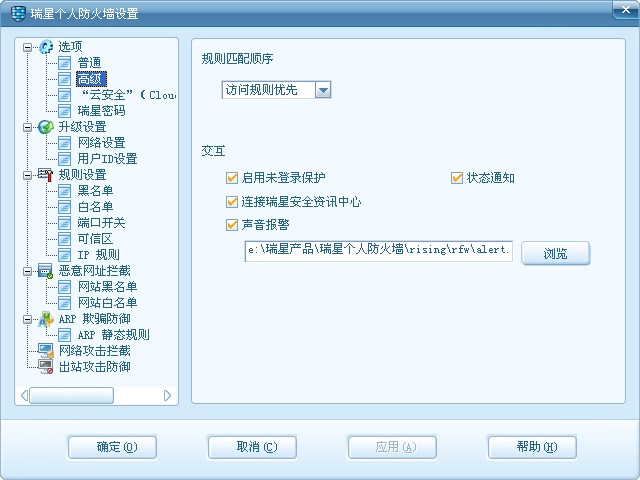Screen dimensions: 640x480
Task: Select the 普通 tree item
Action: [x=89, y=63]
